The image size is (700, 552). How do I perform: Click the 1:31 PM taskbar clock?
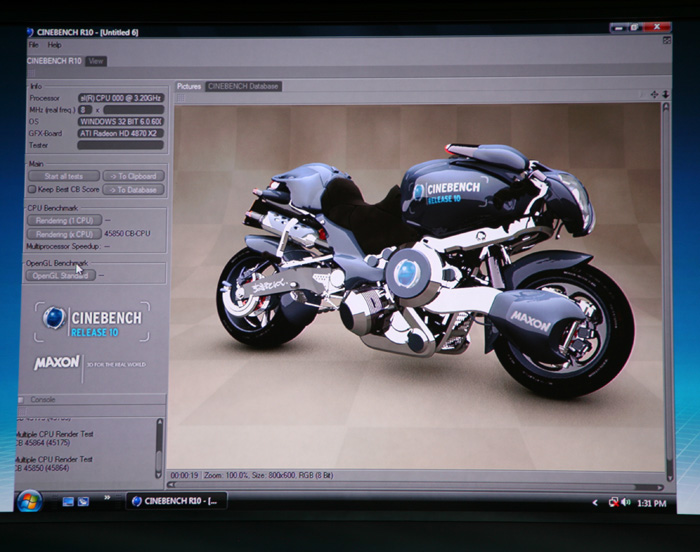point(651,503)
